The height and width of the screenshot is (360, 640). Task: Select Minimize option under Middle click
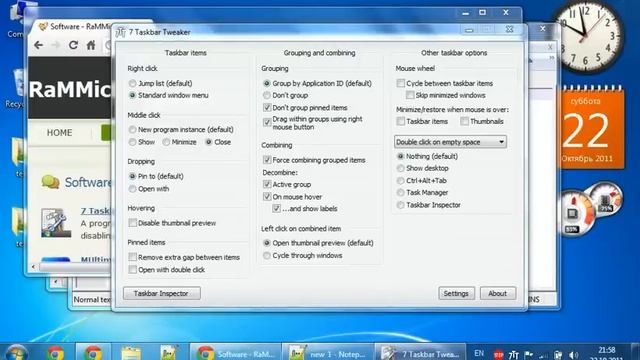click(x=166, y=142)
